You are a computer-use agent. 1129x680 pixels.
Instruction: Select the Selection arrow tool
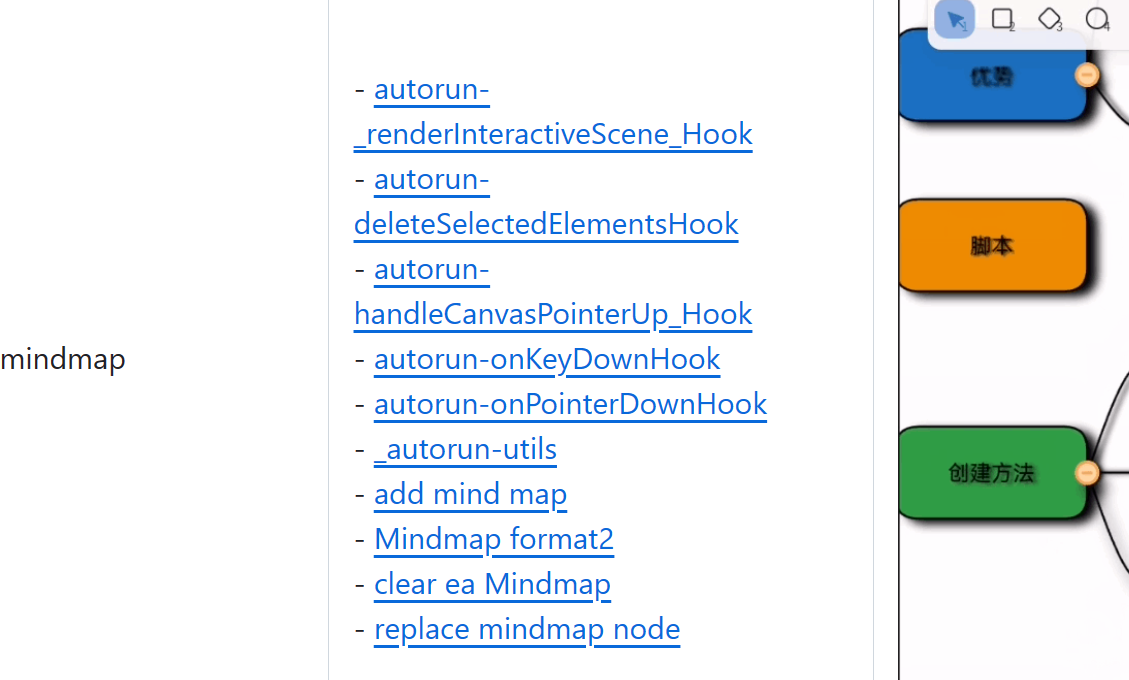click(x=955, y=19)
